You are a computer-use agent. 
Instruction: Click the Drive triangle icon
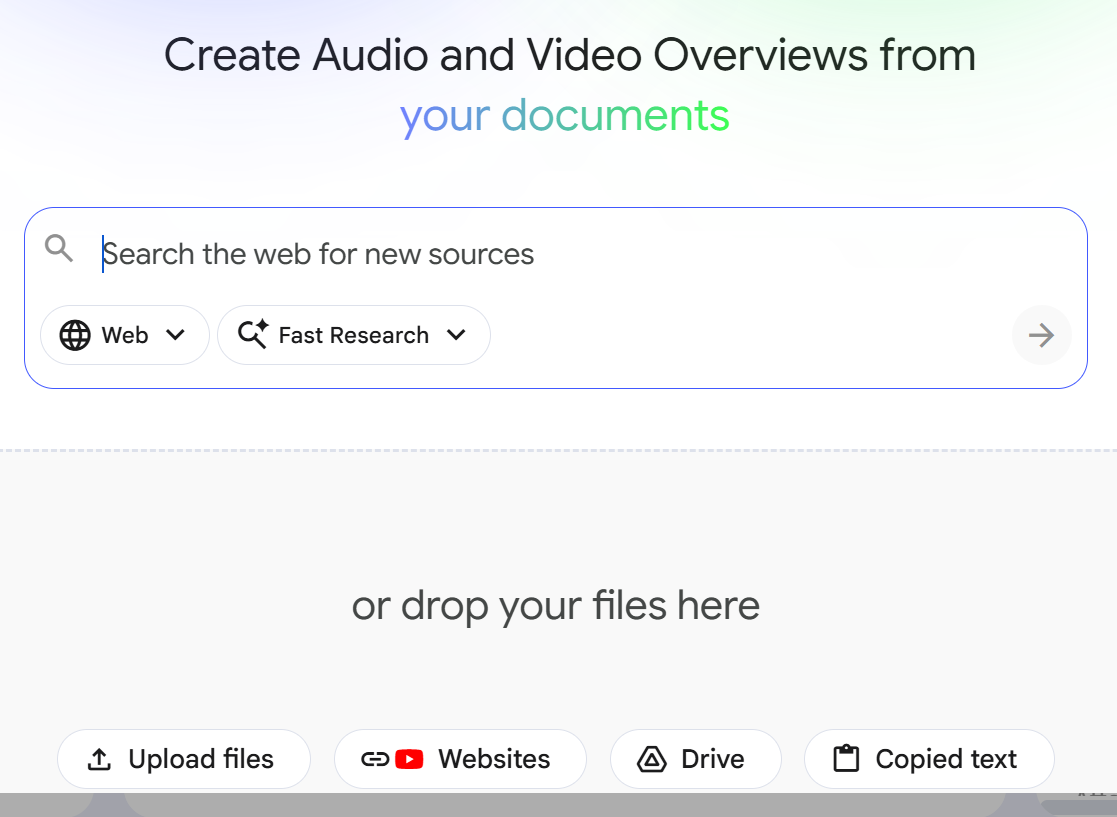tap(652, 759)
